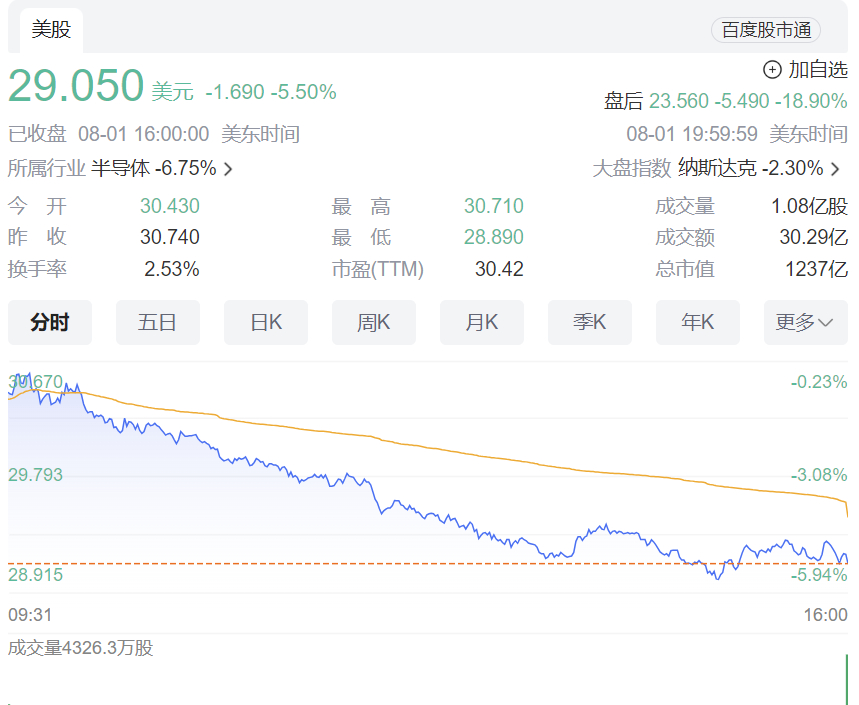Show the 月K chart
Screen dimensions: 859x705
click(x=482, y=322)
